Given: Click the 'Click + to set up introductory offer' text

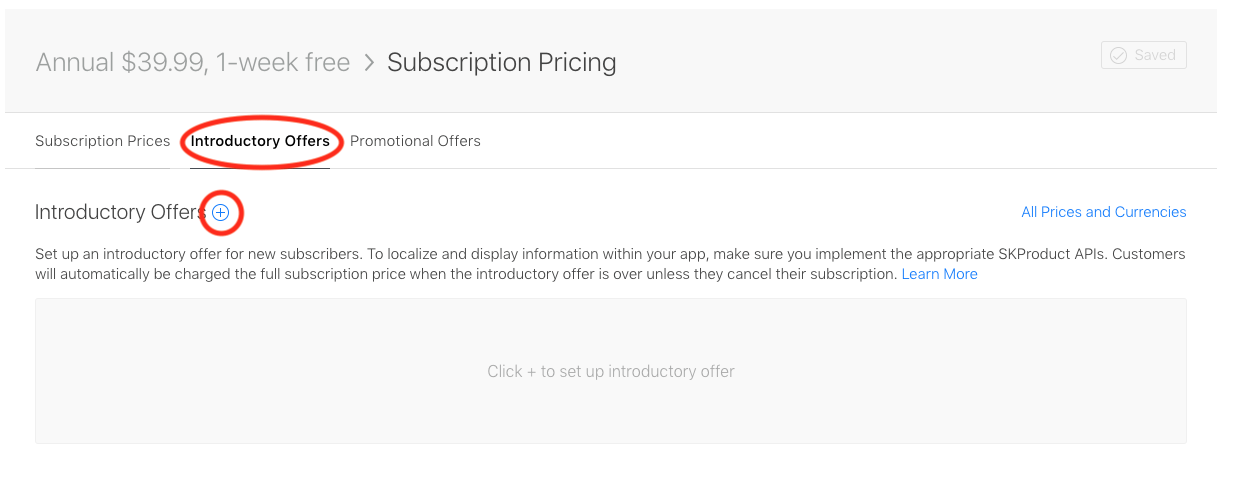Looking at the screenshot, I should (611, 371).
